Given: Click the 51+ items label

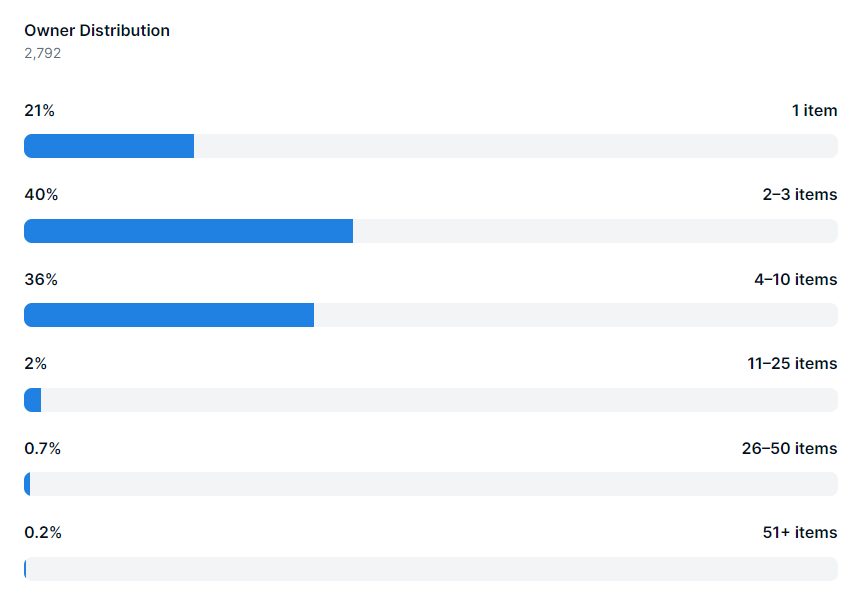Looking at the screenshot, I should (x=800, y=533).
